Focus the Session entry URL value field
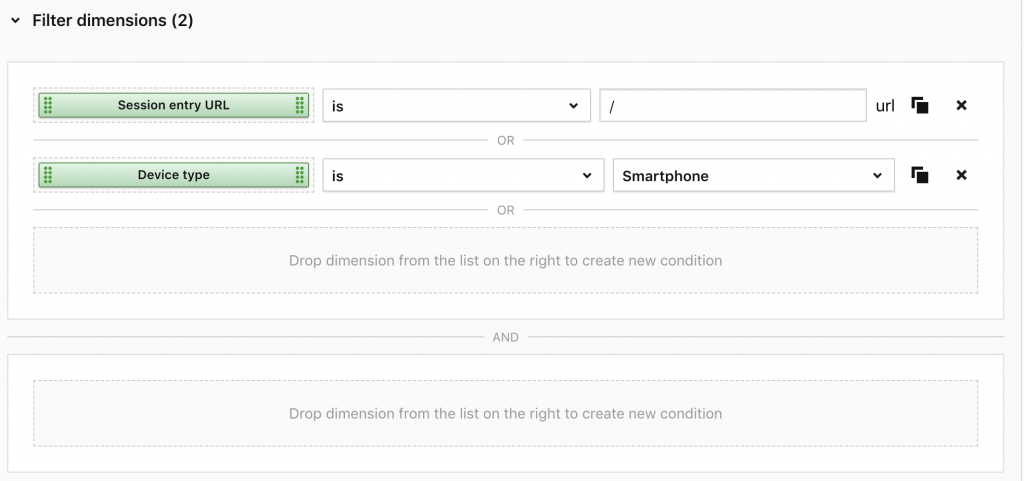Image resolution: width=1024 pixels, height=481 pixels. pos(732,105)
